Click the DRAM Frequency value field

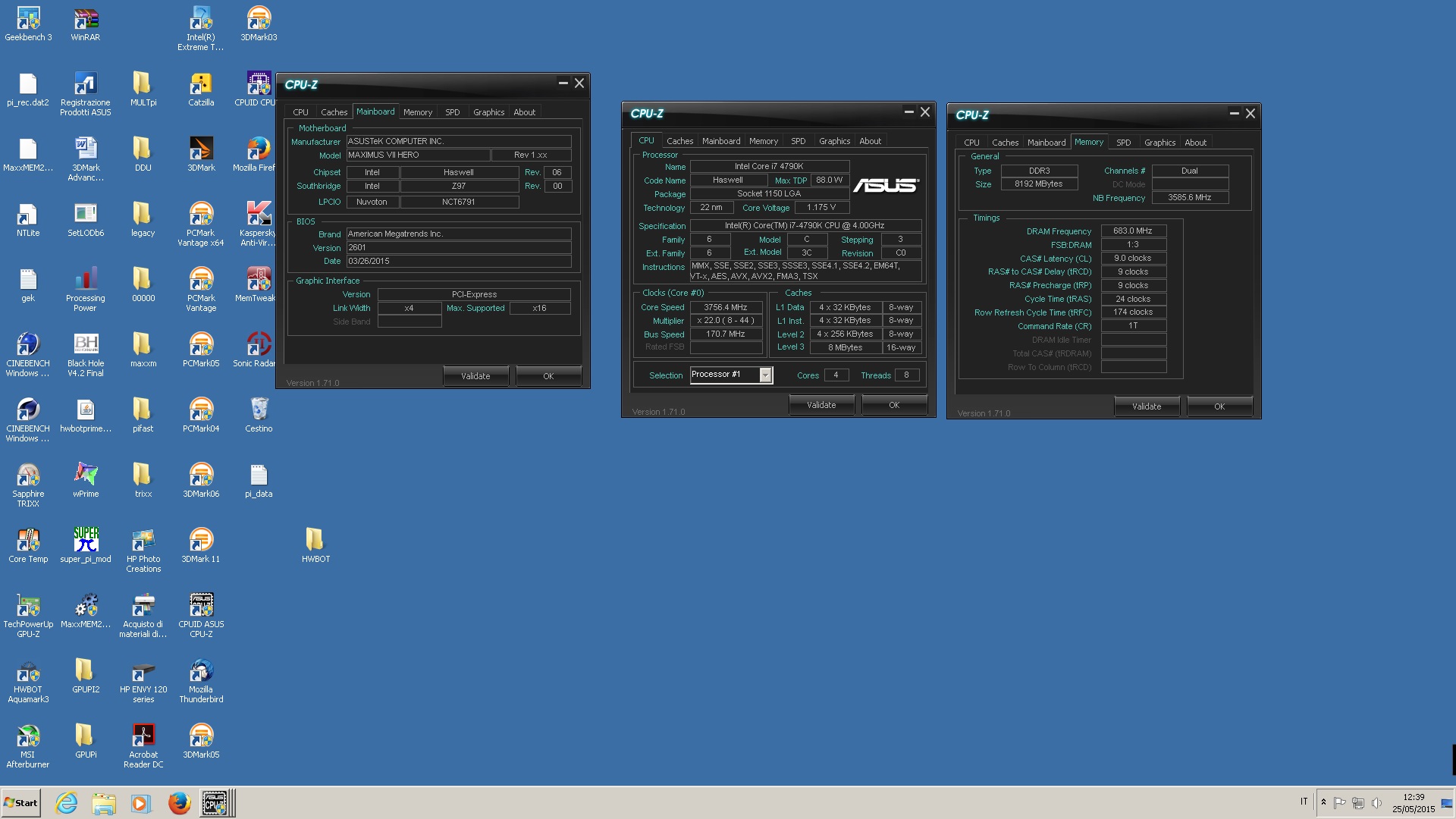1133,231
